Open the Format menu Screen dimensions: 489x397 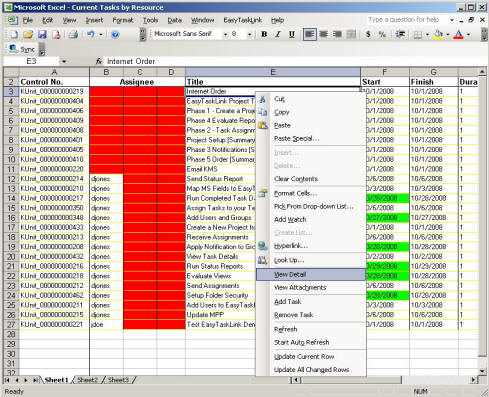tap(123, 20)
